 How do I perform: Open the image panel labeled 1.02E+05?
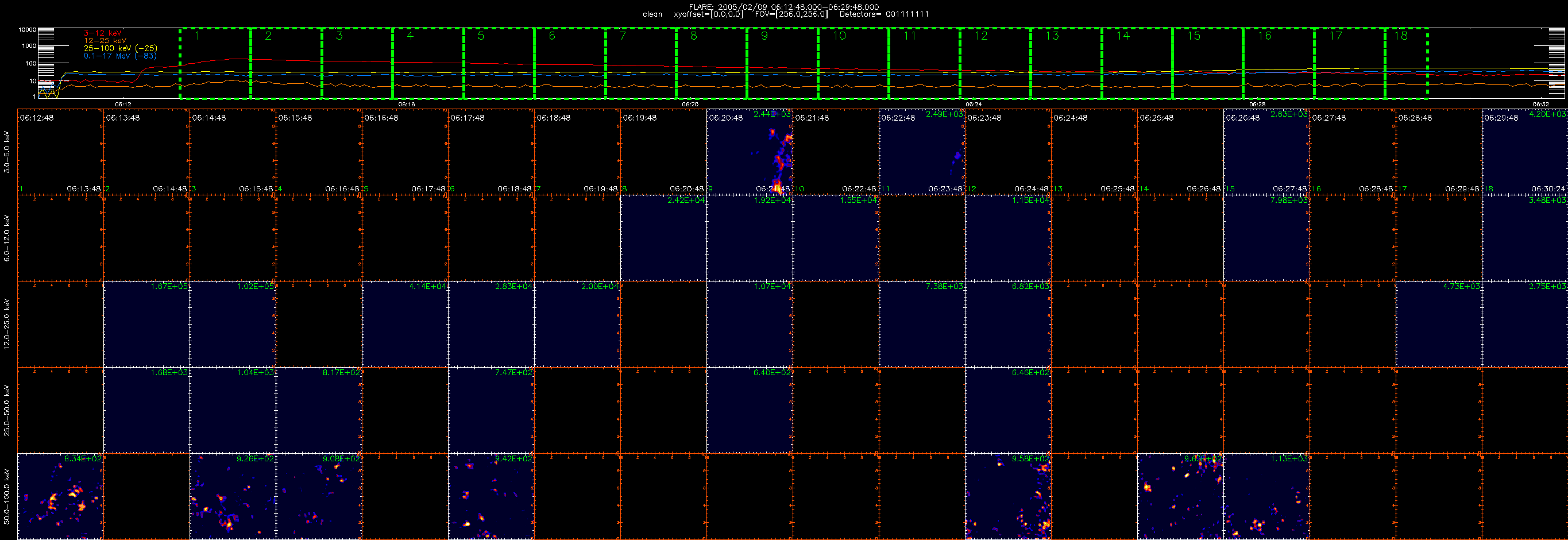coord(233,324)
